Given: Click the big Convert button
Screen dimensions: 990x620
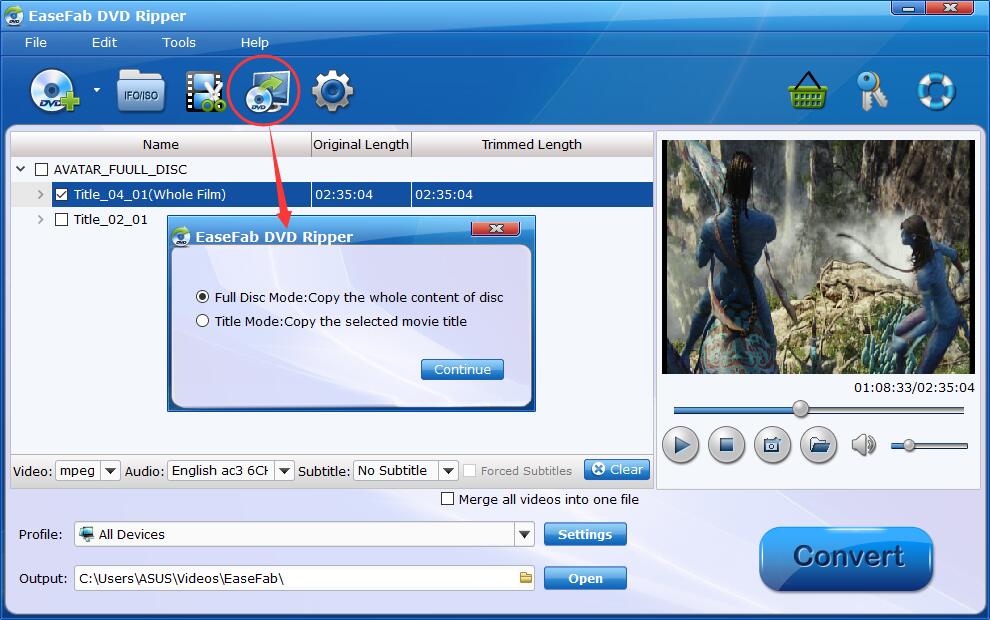Looking at the screenshot, I should (x=846, y=558).
